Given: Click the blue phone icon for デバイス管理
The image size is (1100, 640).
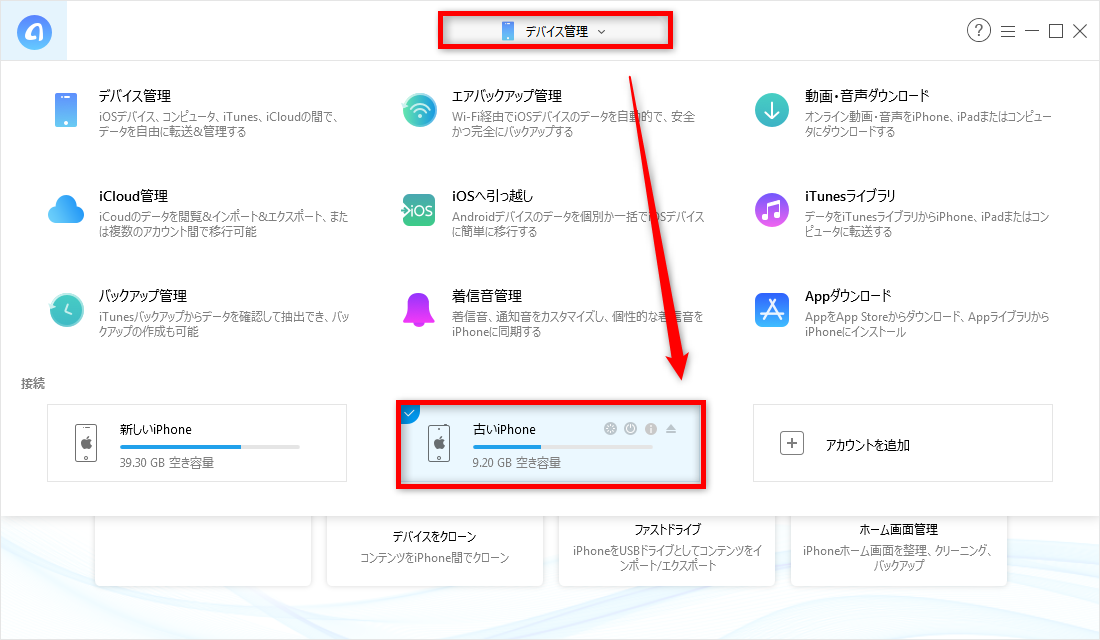Looking at the screenshot, I should coord(66,110).
